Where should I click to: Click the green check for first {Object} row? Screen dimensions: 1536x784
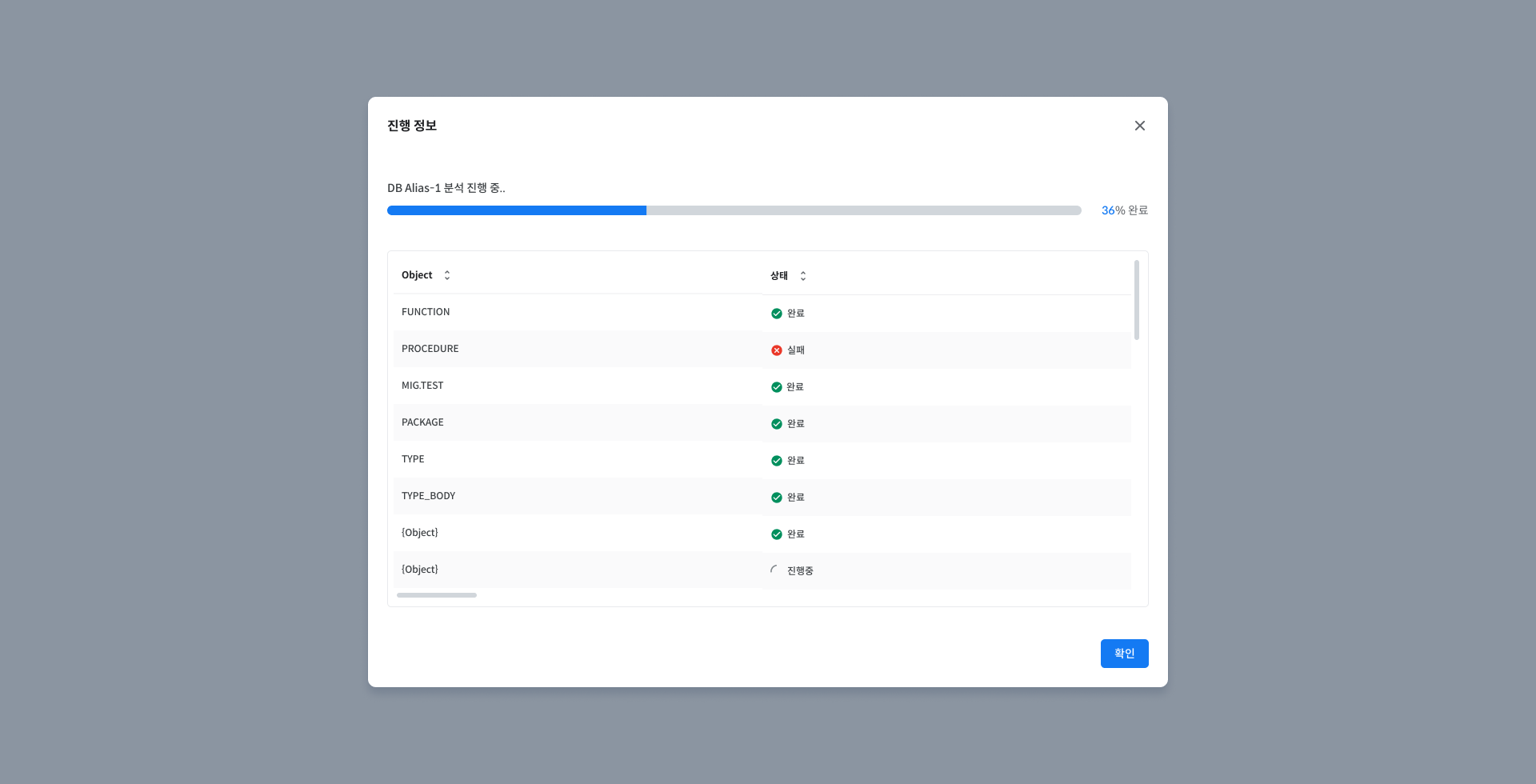click(x=776, y=534)
